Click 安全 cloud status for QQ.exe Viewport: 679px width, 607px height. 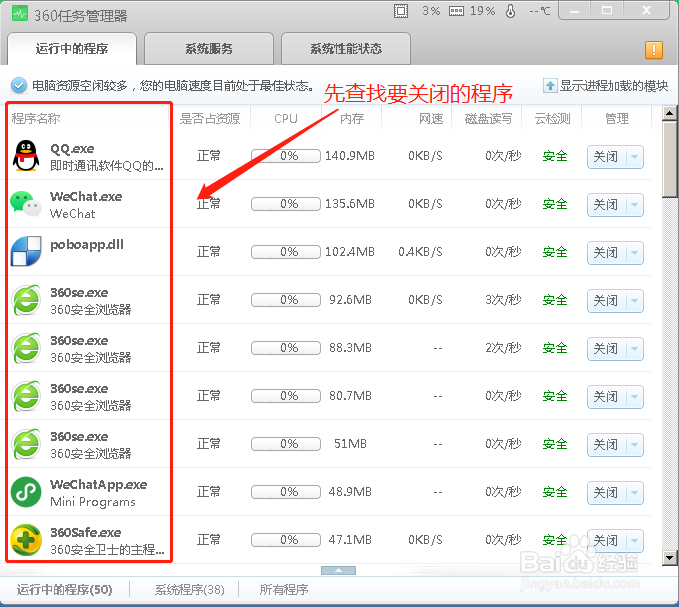click(555, 156)
